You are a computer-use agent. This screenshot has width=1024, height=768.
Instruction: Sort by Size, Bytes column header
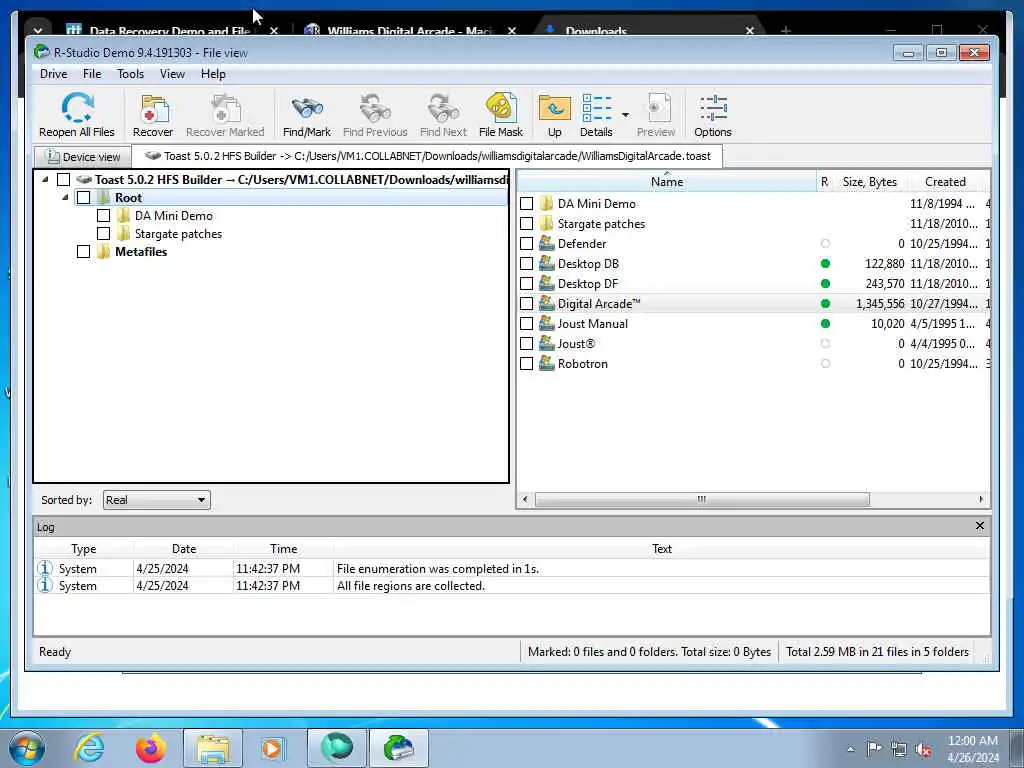869,182
